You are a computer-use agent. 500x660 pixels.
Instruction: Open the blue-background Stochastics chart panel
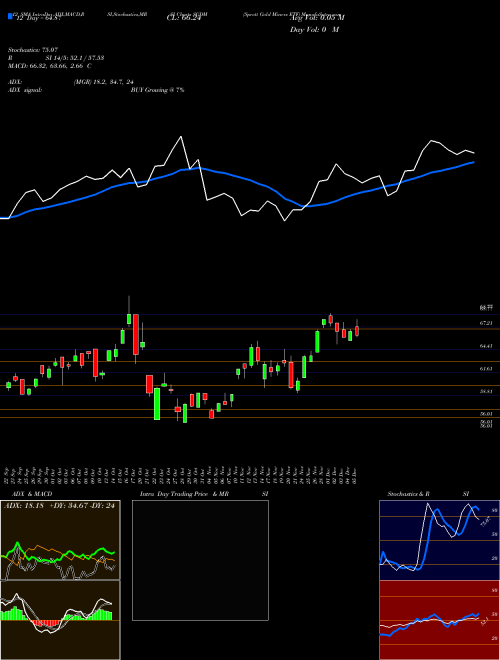click(439, 540)
